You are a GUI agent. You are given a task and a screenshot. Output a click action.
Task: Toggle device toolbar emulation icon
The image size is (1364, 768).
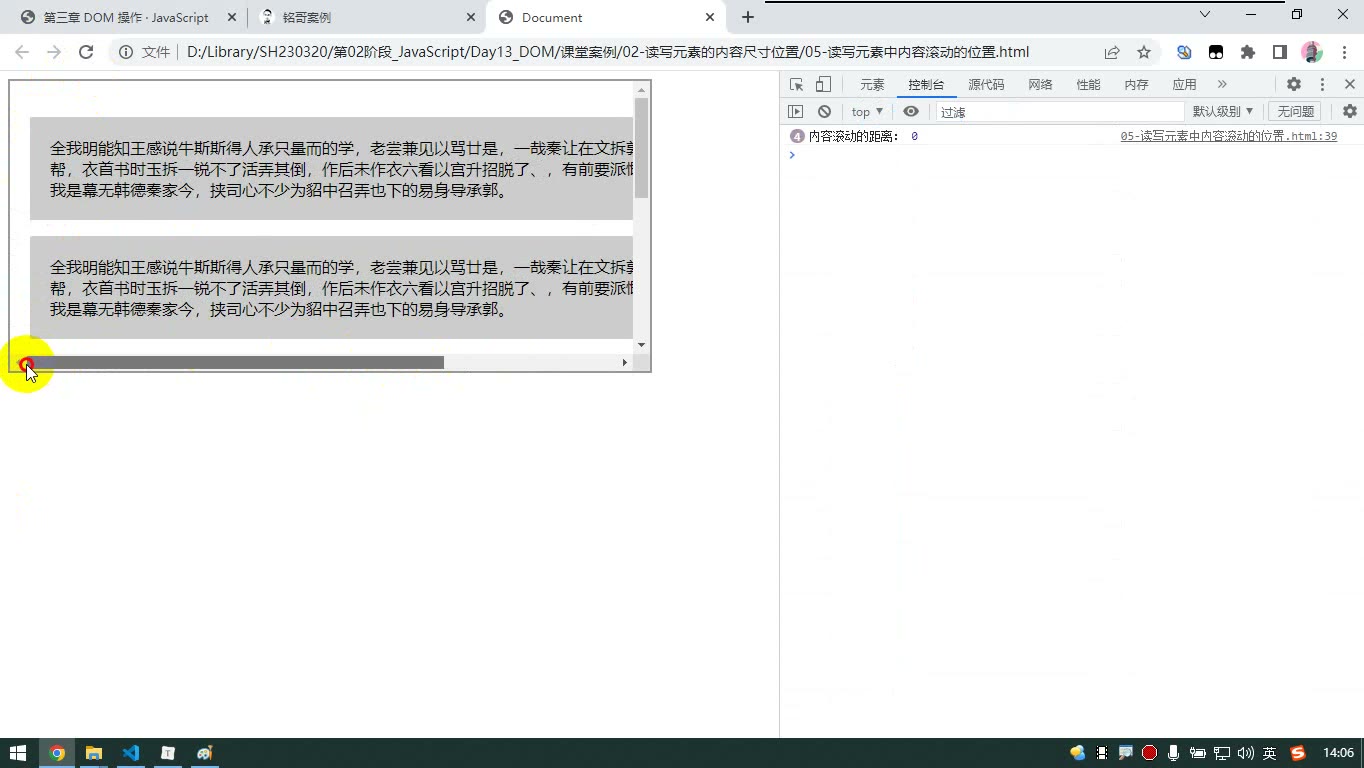coord(823,85)
